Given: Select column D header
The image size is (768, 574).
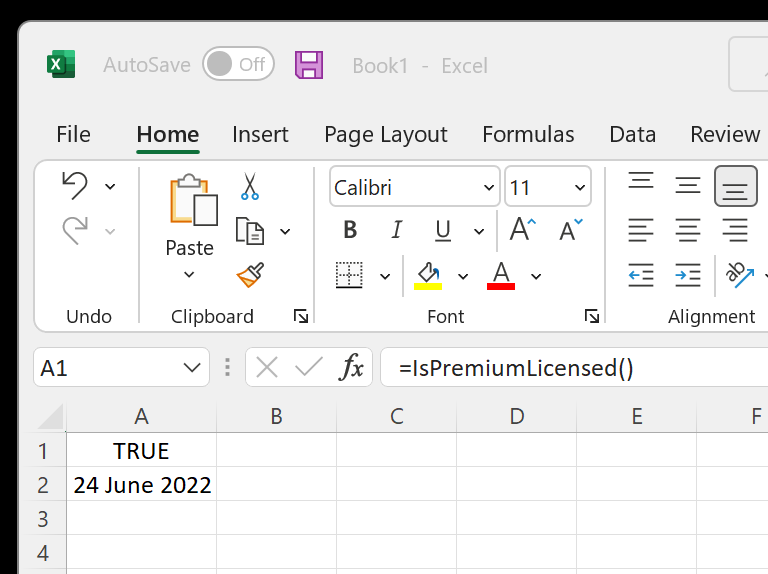Looking at the screenshot, I should (x=517, y=416).
